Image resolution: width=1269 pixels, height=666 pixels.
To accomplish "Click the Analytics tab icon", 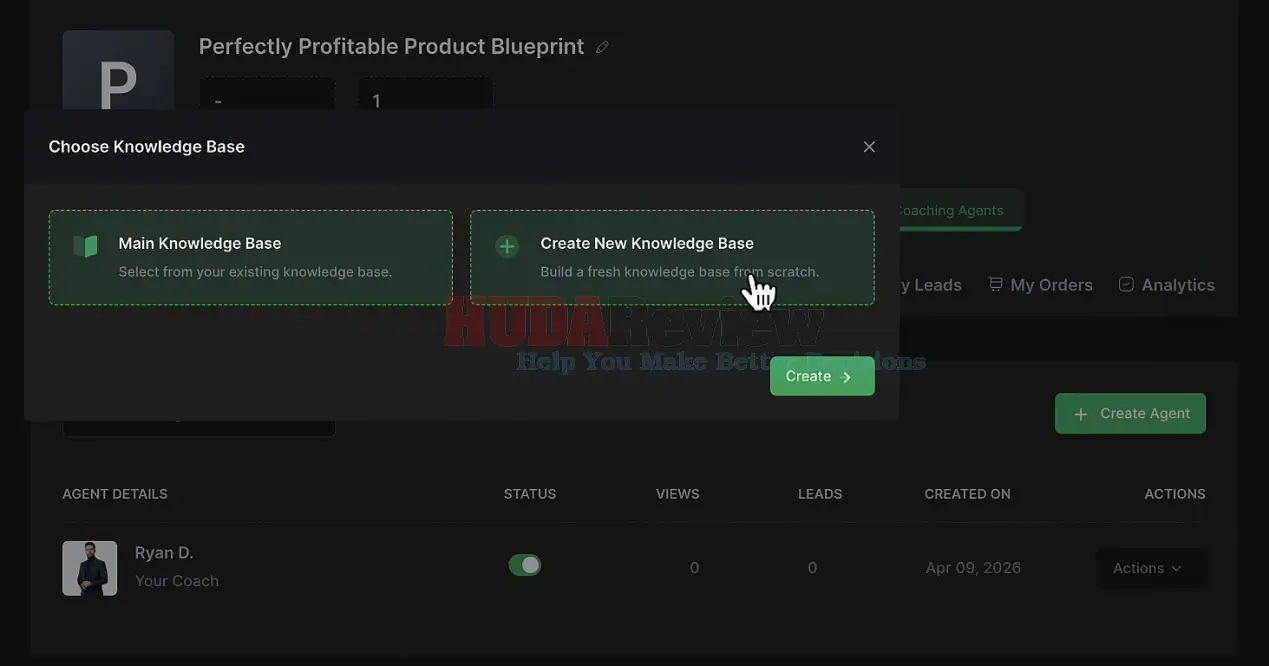I will point(1126,284).
